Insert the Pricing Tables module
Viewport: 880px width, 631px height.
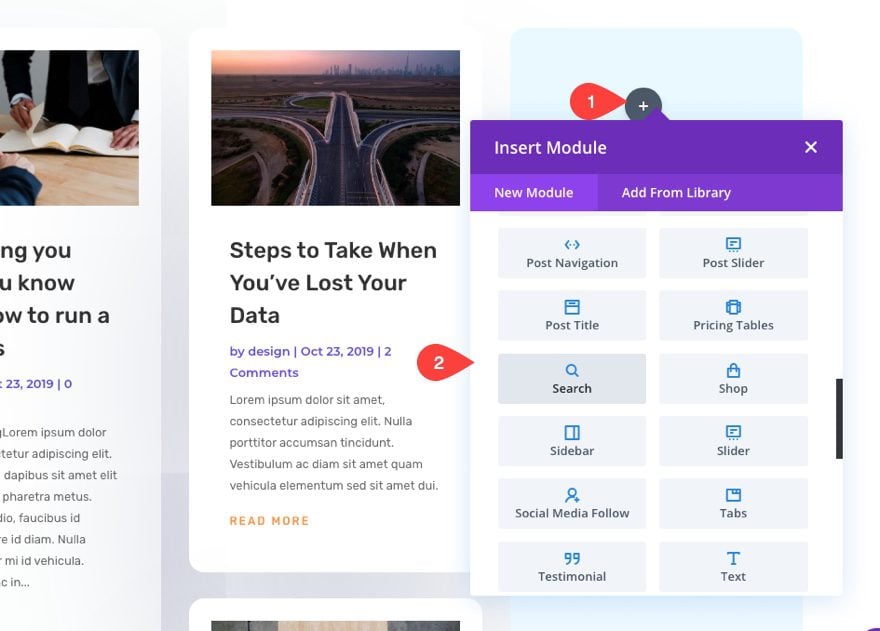coord(733,315)
